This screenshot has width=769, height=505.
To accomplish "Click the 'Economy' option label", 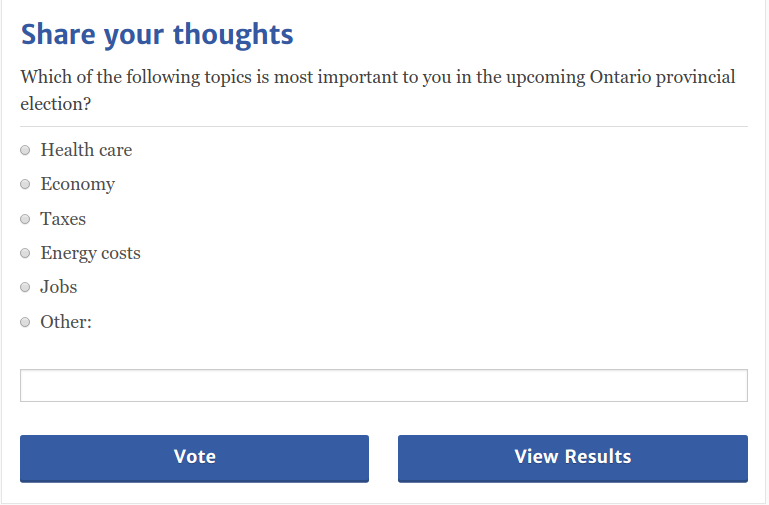I will [77, 184].
